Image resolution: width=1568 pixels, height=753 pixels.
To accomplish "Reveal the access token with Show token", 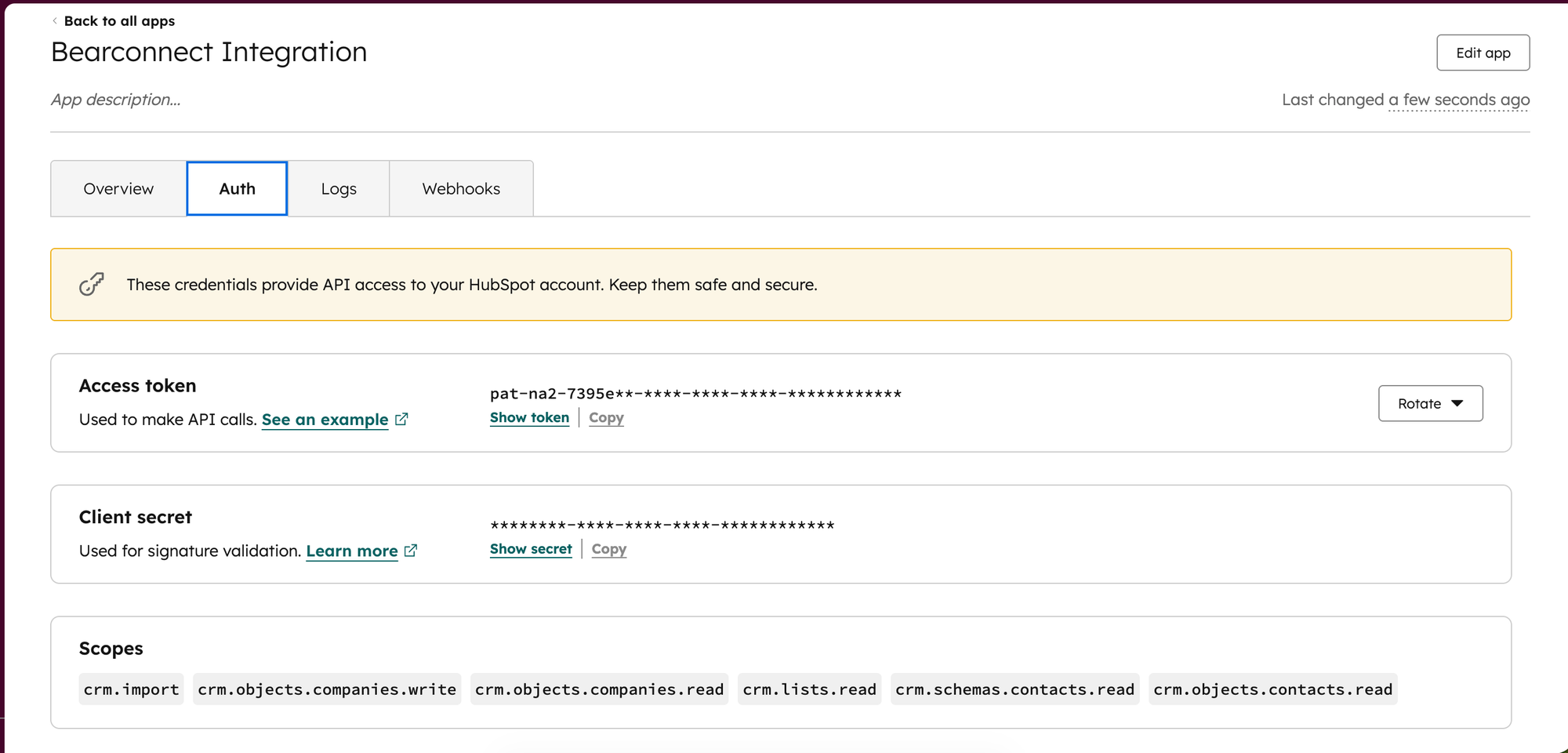I will [529, 418].
